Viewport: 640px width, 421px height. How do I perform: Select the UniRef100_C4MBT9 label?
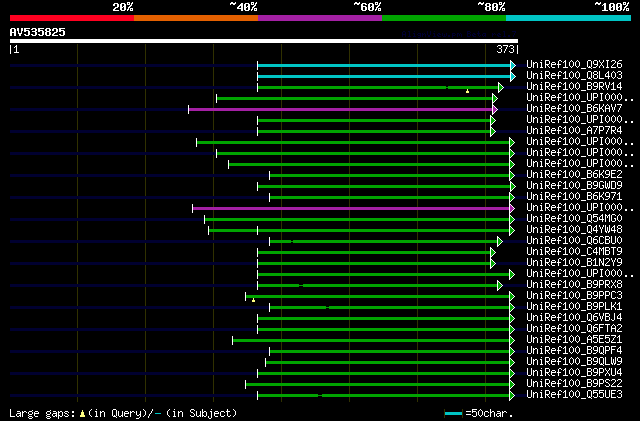(x=574, y=252)
